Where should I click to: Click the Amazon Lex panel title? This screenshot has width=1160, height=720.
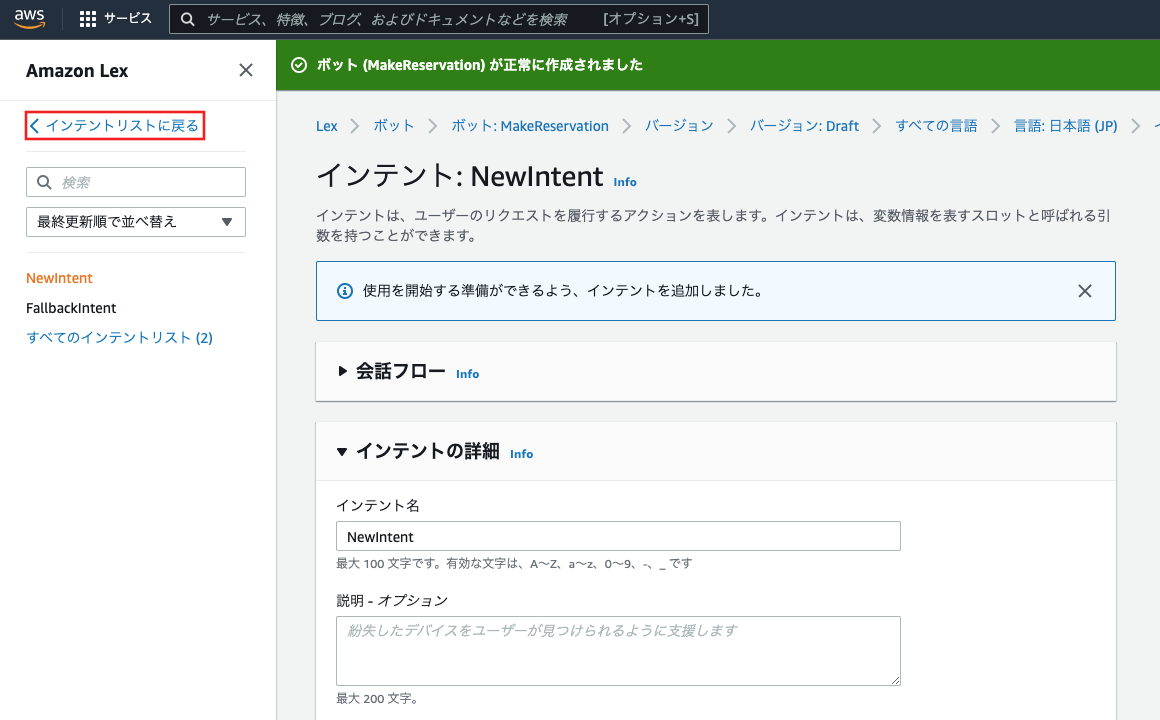click(x=77, y=71)
